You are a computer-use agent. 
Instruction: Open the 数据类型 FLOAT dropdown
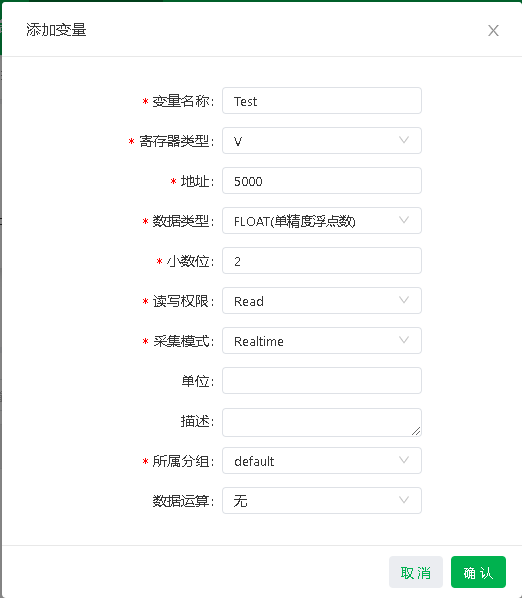(322, 221)
